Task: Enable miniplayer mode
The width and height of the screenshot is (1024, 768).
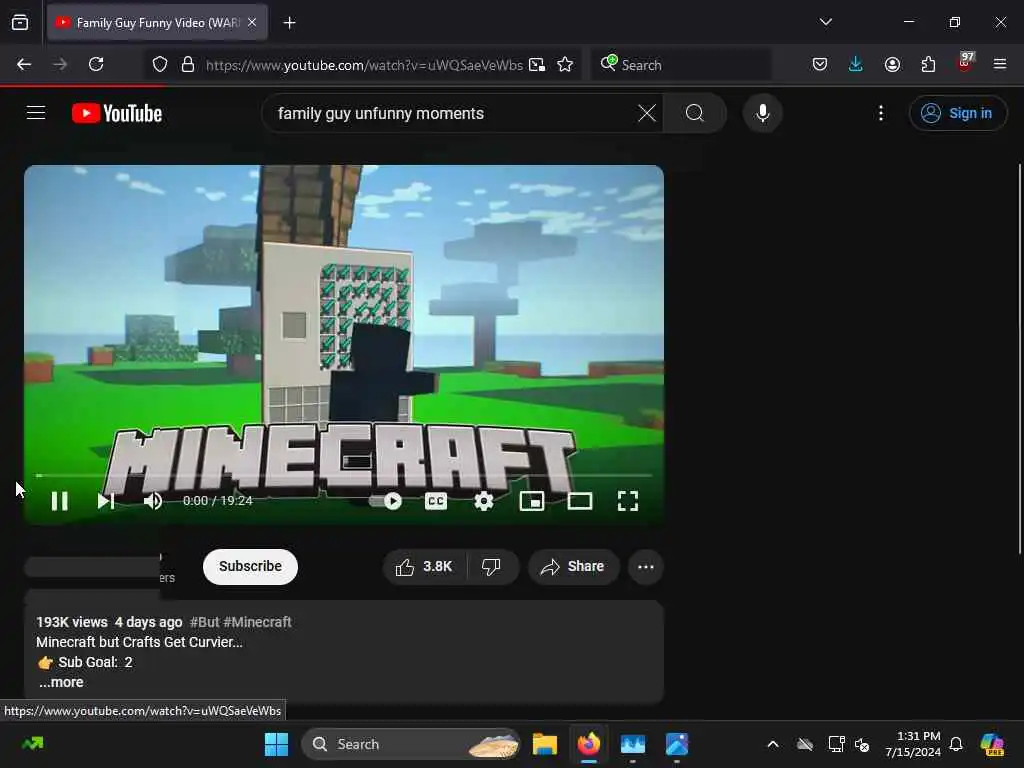Action: click(x=532, y=501)
